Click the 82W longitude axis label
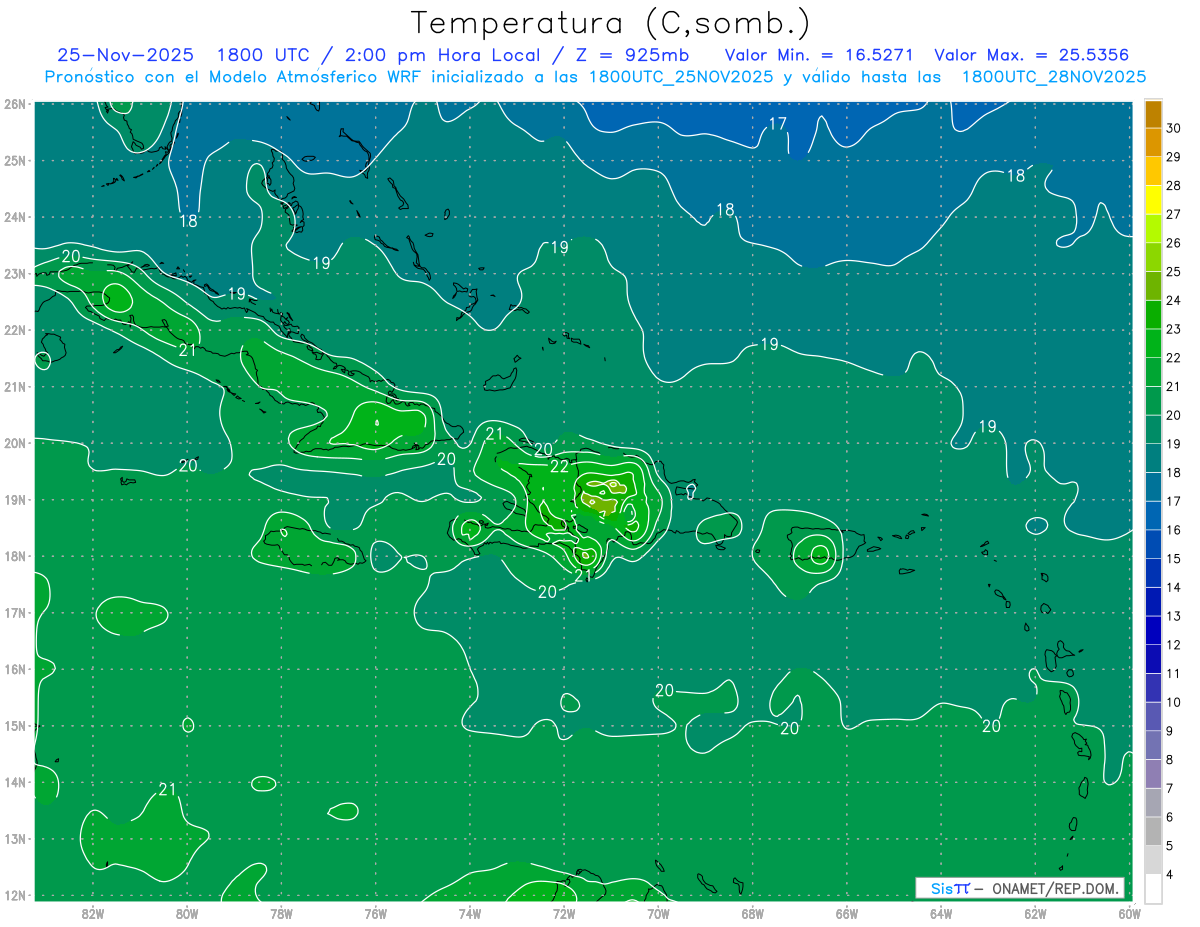 (93, 913)
